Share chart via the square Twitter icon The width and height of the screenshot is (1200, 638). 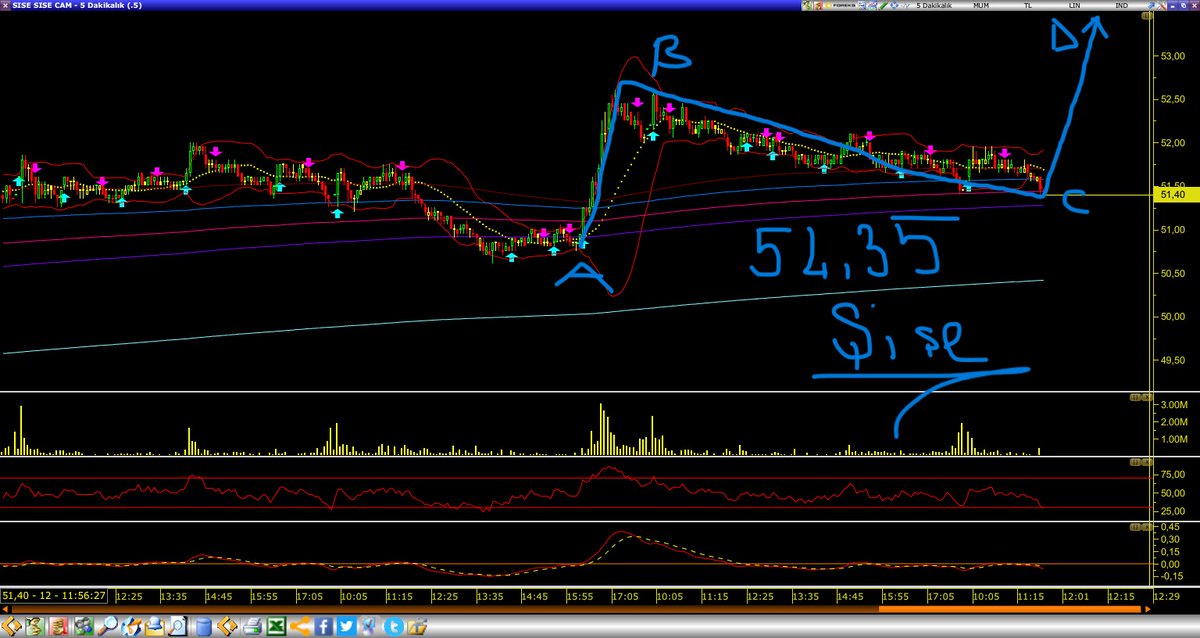(x=346, y=627)
